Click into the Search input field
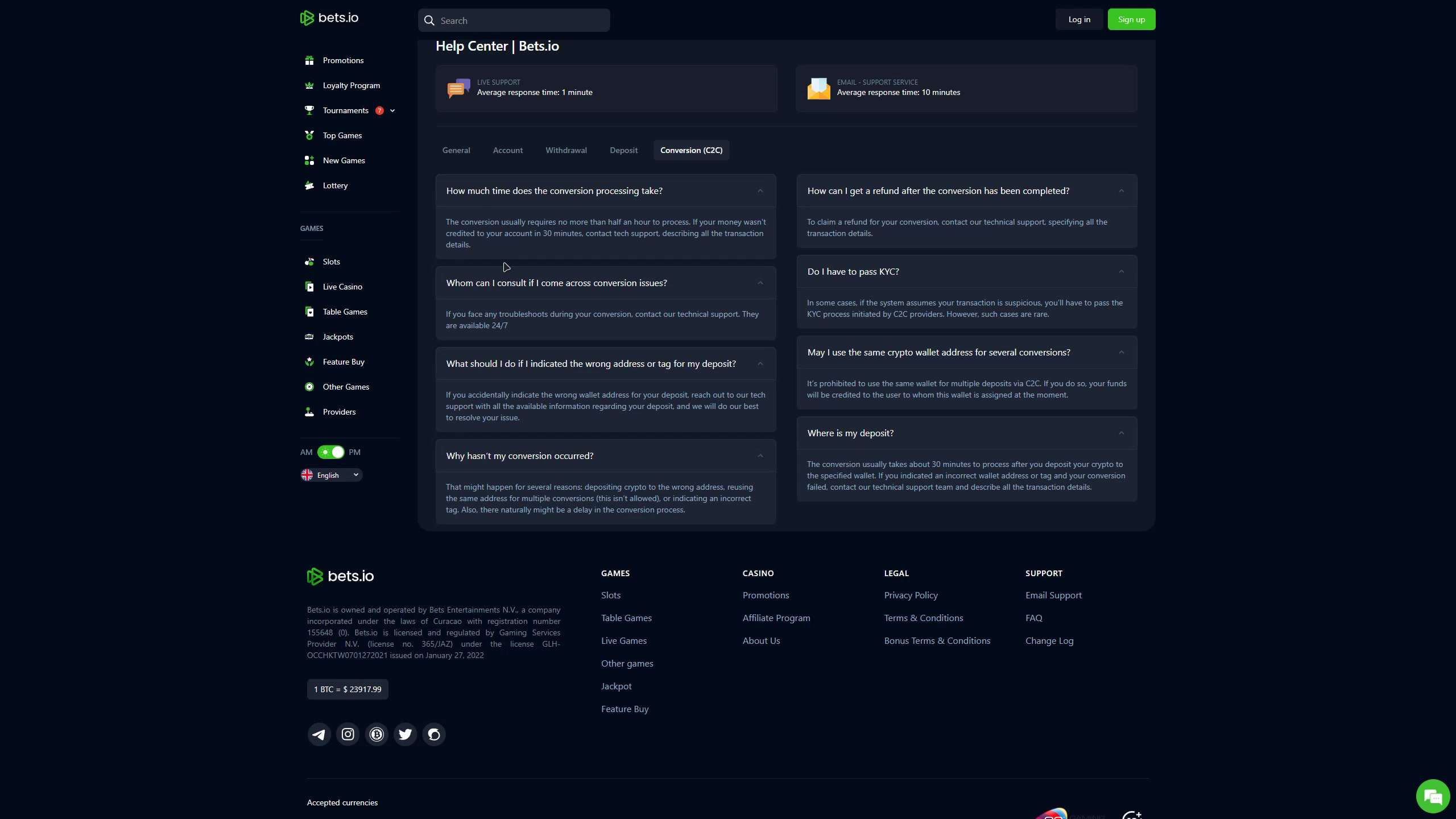The image size is (1456, 819). [x=514, y=20]
